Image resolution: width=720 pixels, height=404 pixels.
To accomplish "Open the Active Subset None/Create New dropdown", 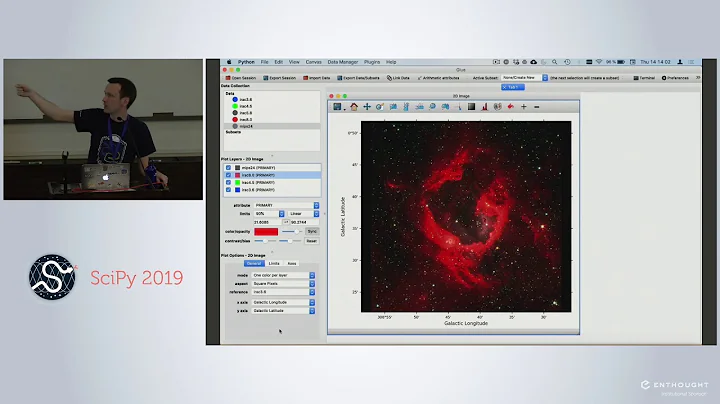I will [x=524, y=78].
